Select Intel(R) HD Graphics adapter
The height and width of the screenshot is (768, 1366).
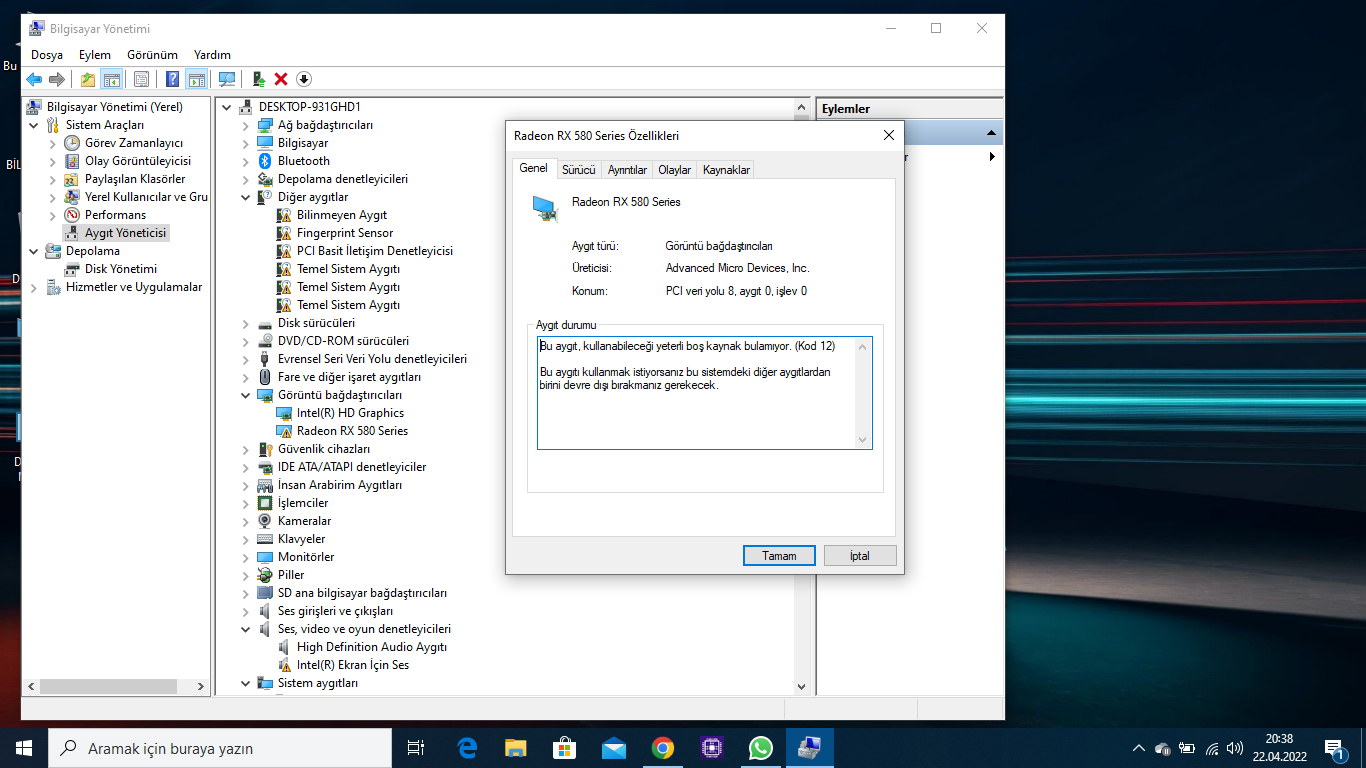(350, 413)
